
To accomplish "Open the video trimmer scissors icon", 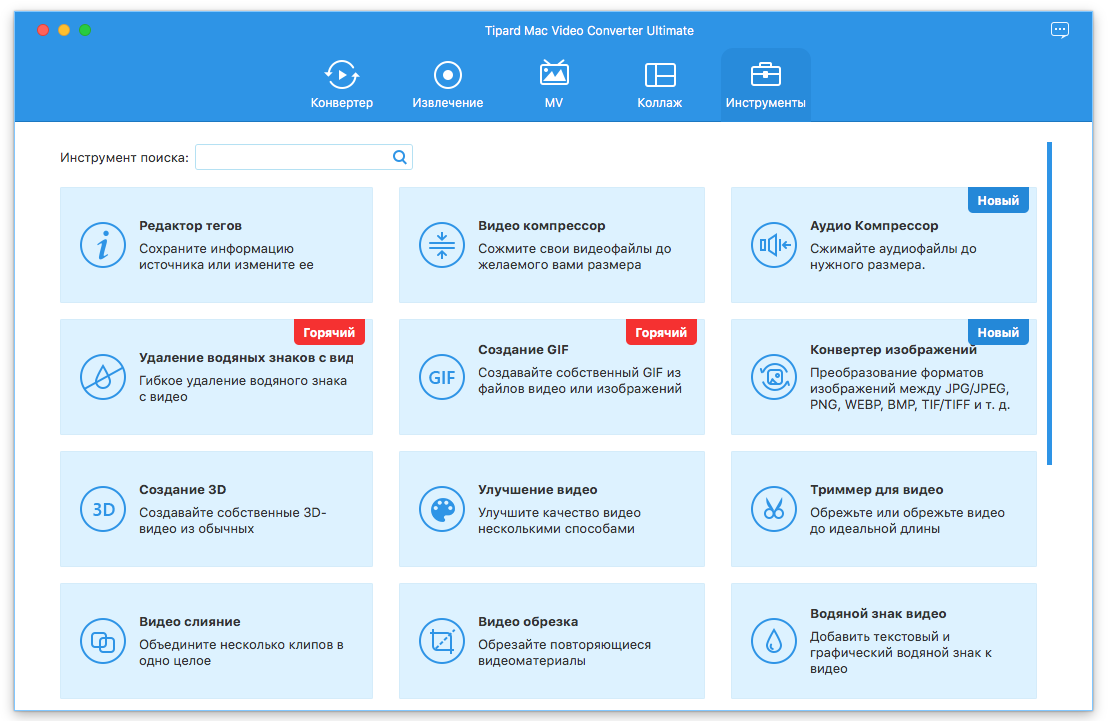I will click(773, 509).
